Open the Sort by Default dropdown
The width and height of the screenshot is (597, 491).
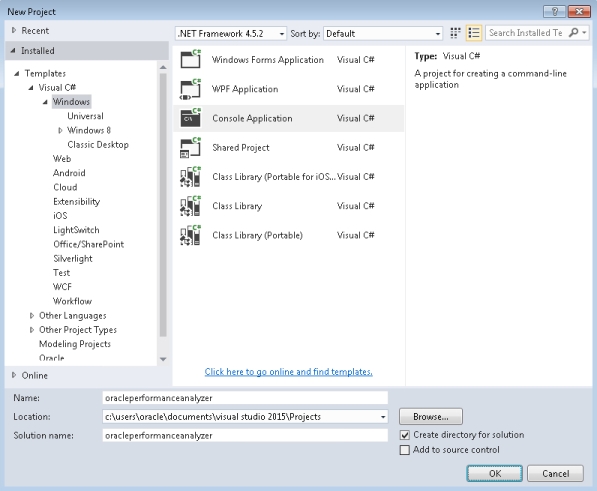[383, 33]
